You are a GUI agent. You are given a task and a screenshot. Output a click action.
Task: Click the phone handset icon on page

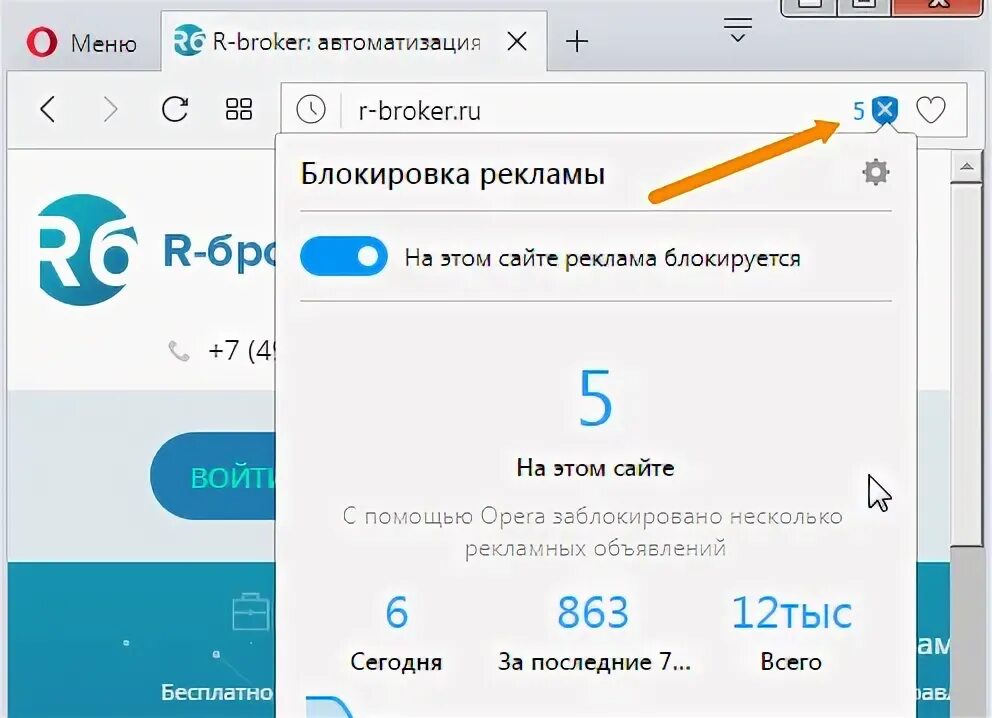pos(178,350)
